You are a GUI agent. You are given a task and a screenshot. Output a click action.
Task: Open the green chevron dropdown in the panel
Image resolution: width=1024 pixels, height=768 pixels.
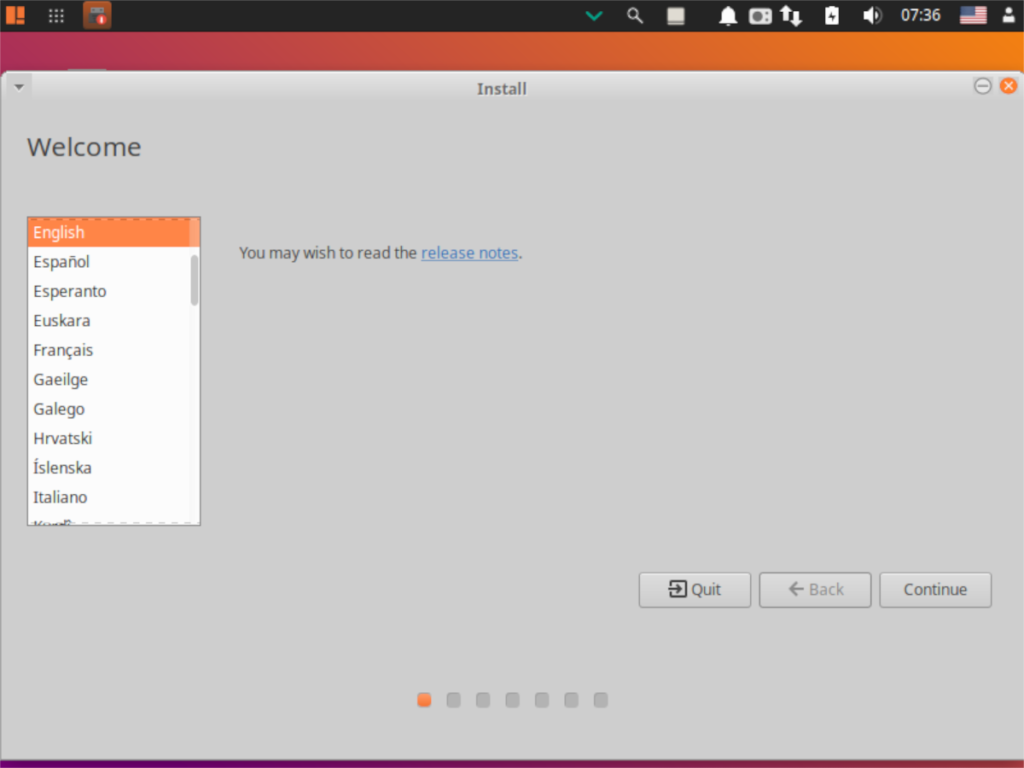coord(593,15)
